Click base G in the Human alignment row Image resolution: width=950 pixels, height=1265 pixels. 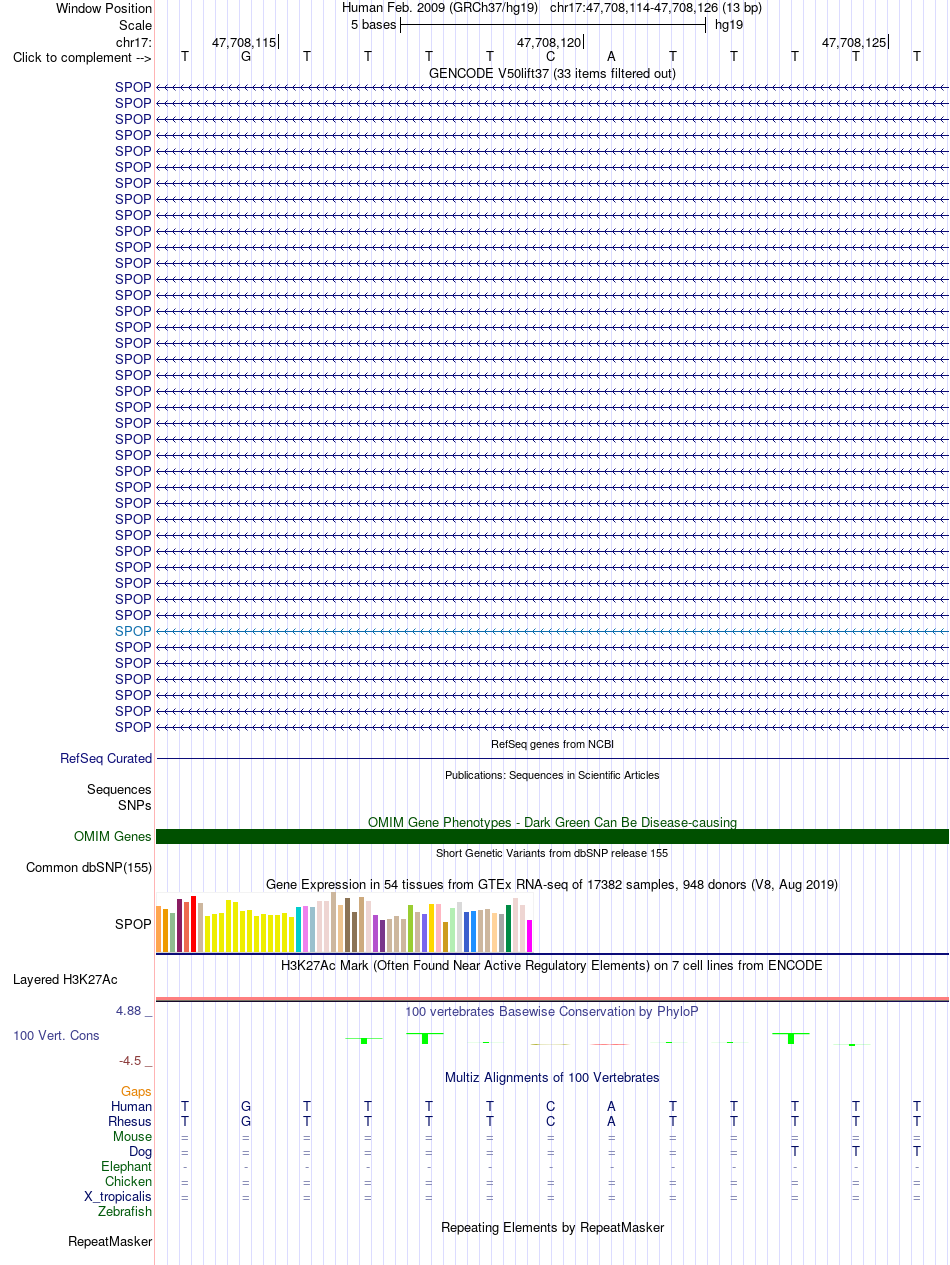pos(246,1107)
